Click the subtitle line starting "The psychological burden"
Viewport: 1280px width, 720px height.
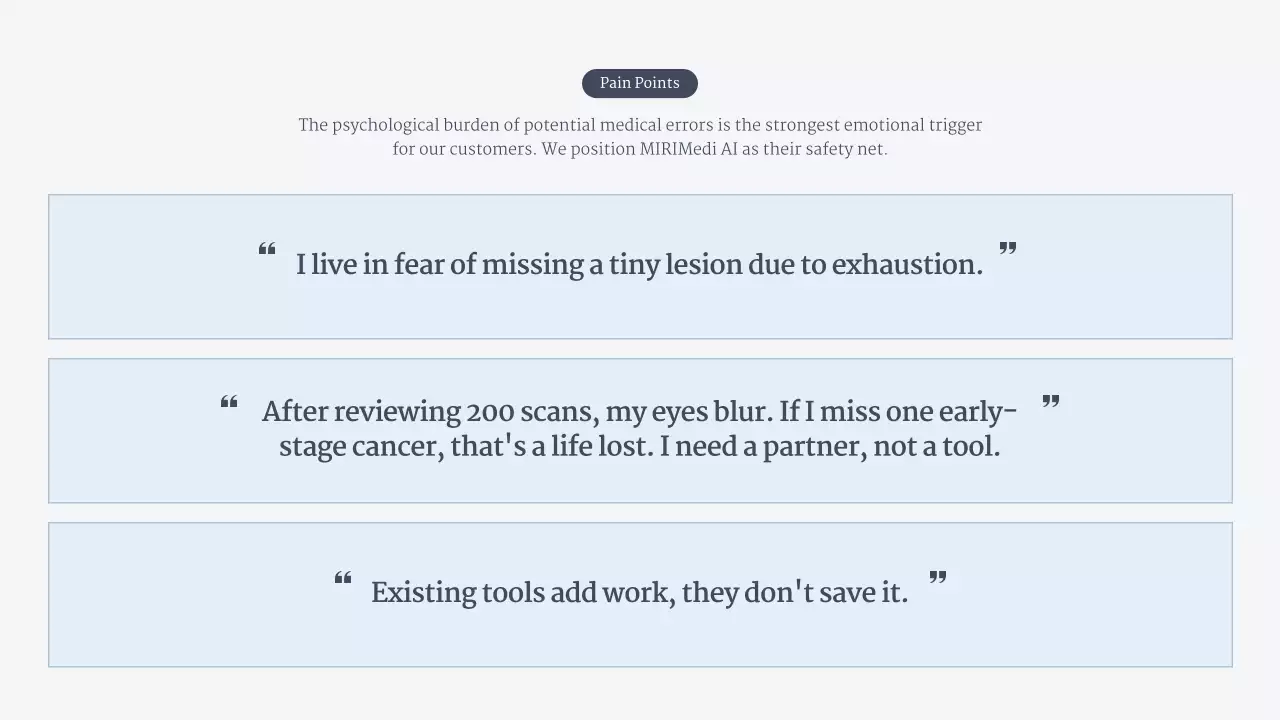(639, 126)
